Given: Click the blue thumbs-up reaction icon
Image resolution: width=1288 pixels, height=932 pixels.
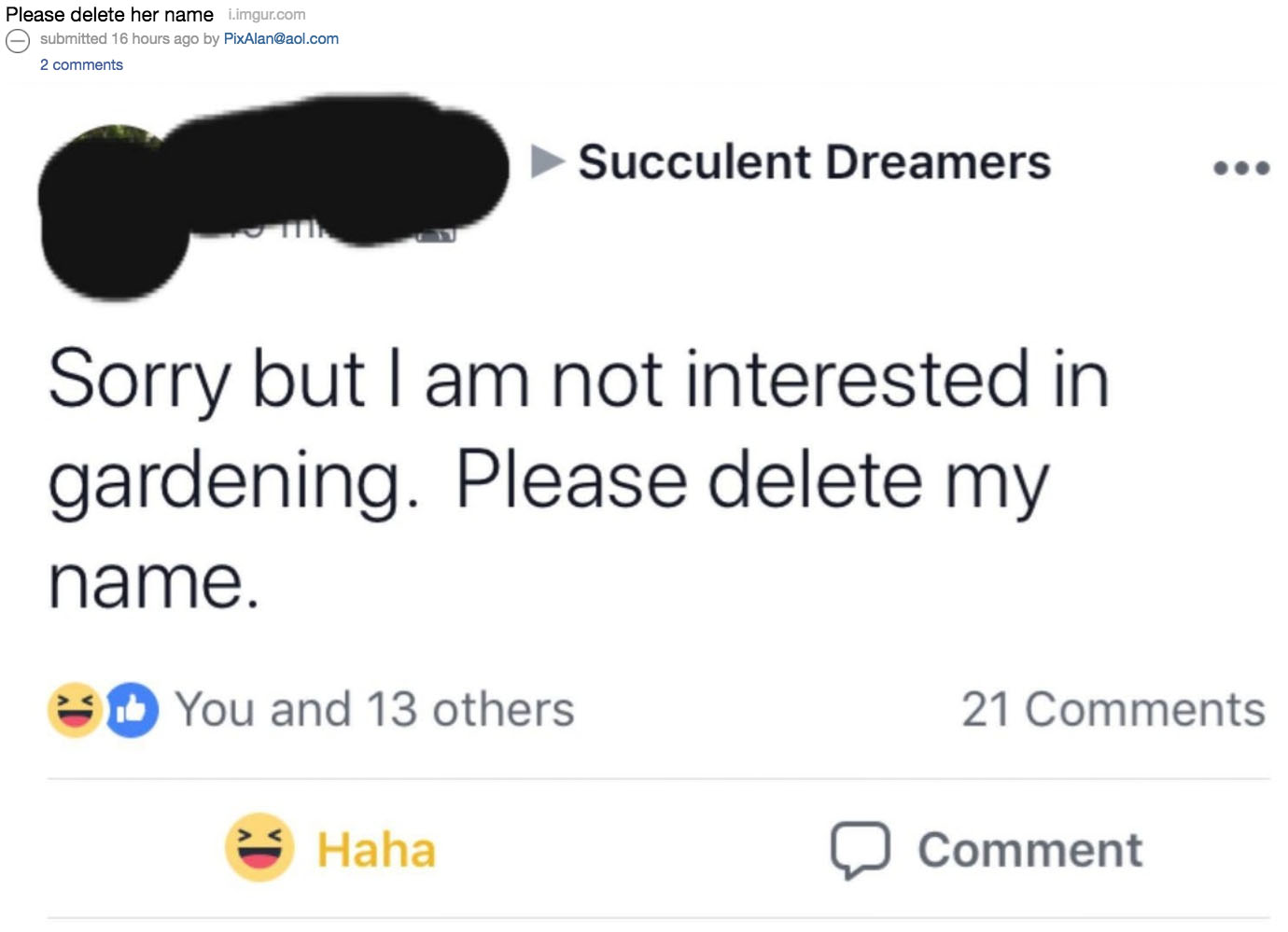Looking at the screenshot, I should pyautogui.click(x=132, y=711).
